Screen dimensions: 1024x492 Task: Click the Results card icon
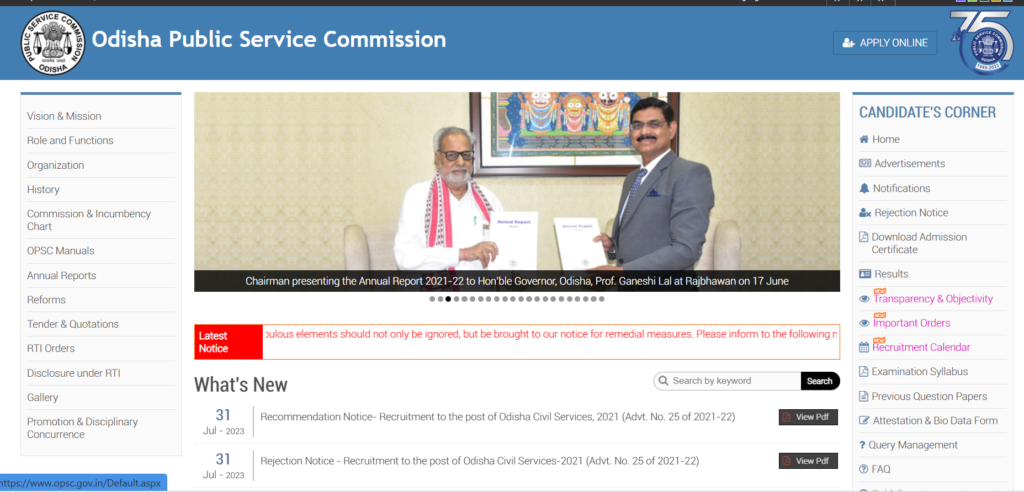tap(865, 274)
